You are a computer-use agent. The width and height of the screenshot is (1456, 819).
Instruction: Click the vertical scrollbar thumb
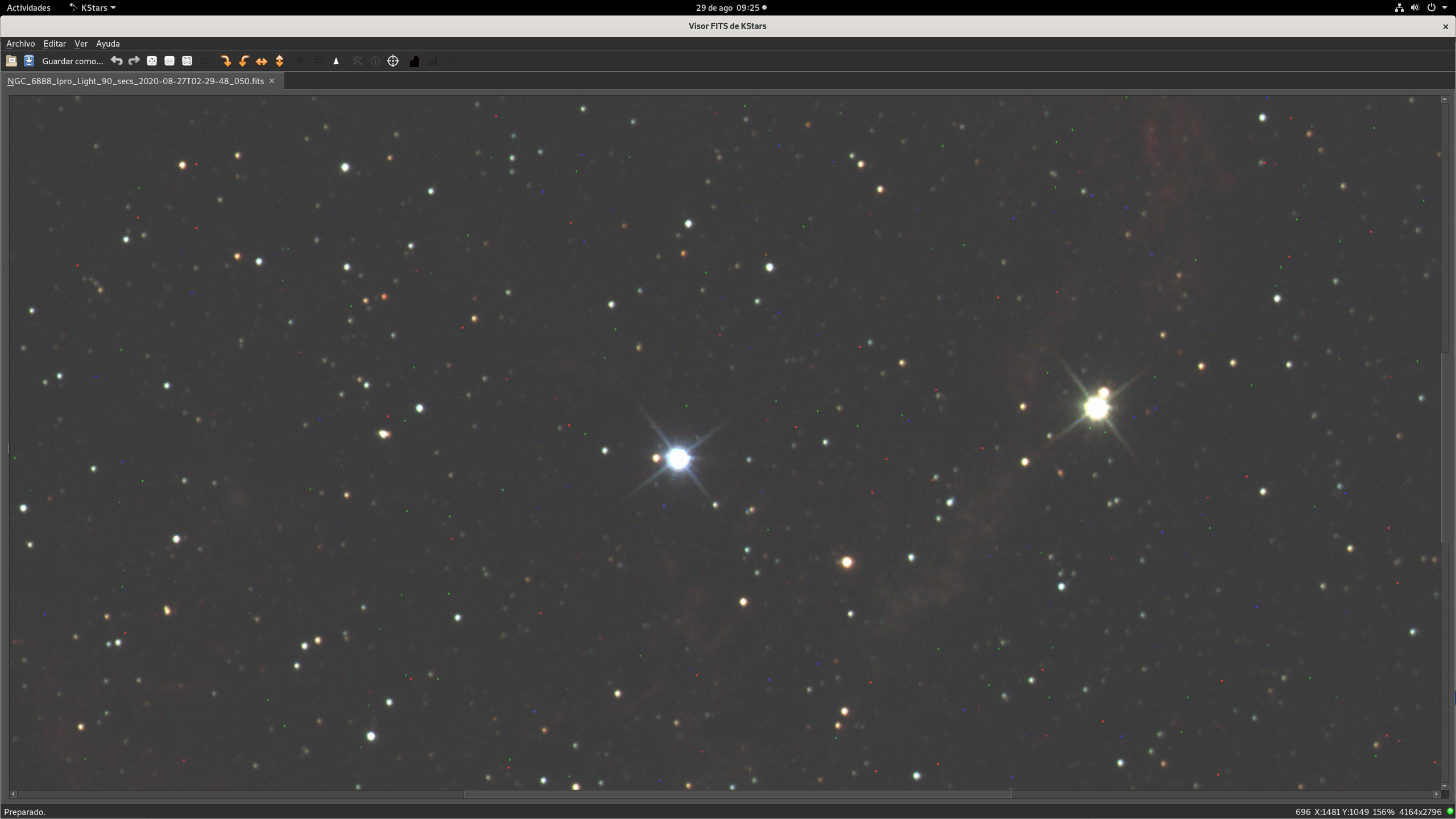pyautogui.click(x=1445, y=447)
